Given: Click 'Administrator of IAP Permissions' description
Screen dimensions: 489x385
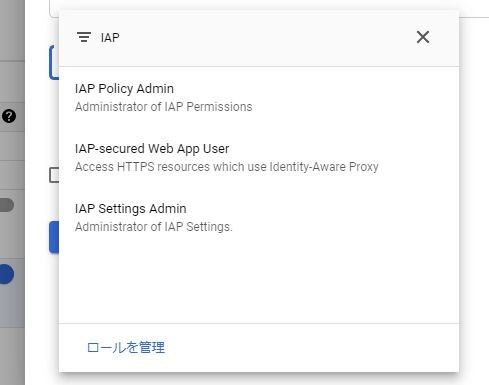Looking at the screenshot, I should tap(163, 107).
